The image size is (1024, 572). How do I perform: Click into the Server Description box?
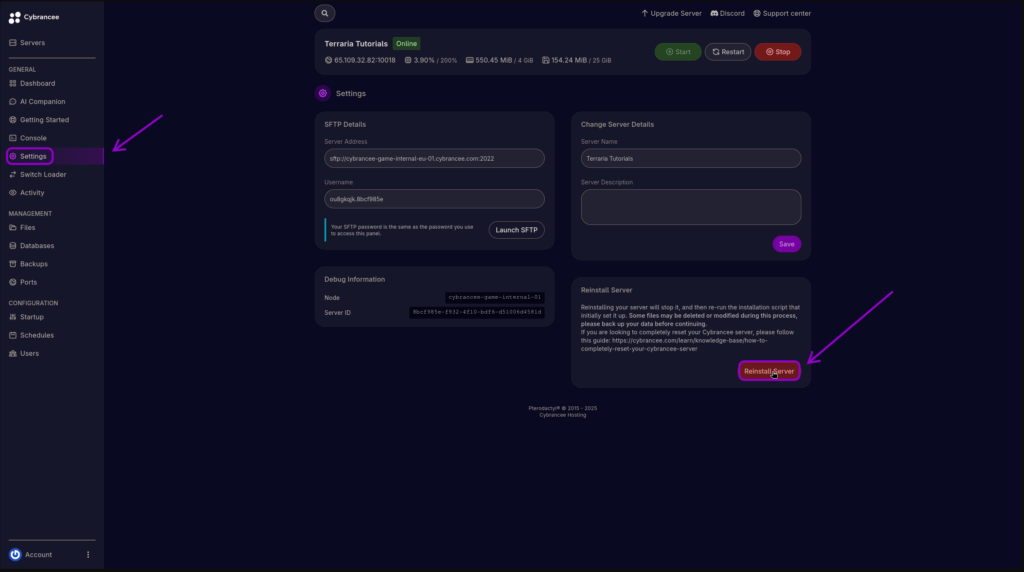click(x=691, y=207)
